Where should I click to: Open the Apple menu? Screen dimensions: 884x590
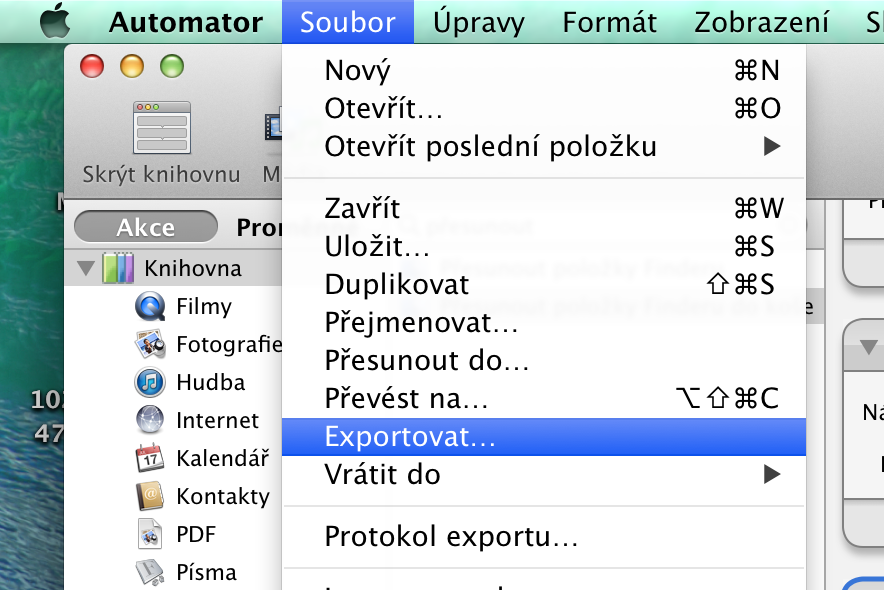coord(55,22)
